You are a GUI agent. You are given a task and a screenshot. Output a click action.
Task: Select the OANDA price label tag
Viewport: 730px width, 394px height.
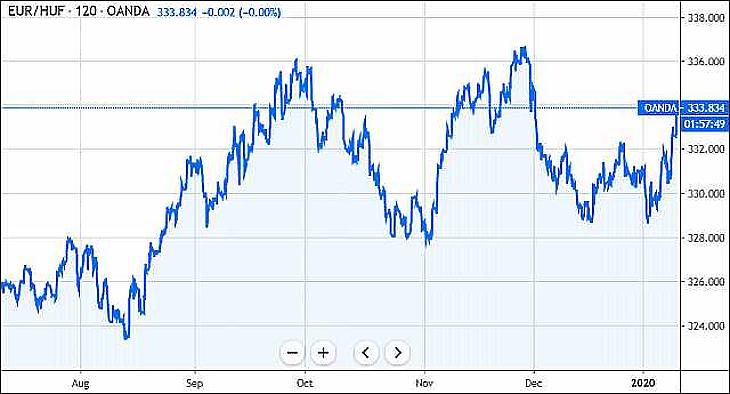pos(658,108)
